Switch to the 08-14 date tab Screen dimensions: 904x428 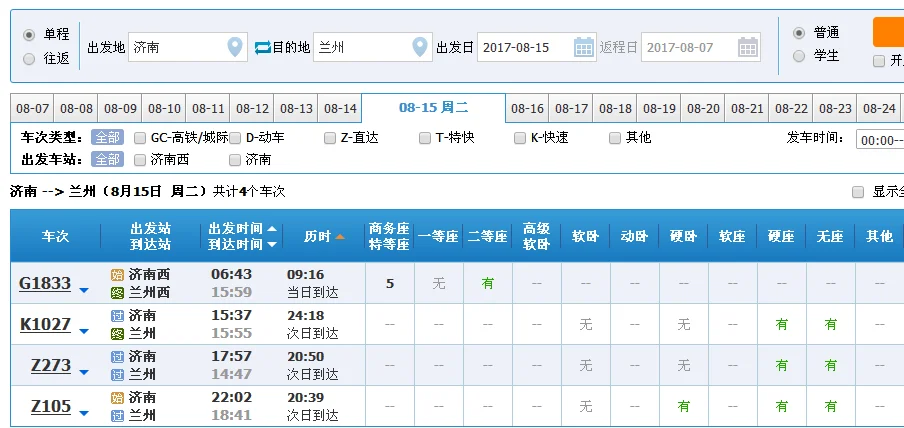(x=340, y=108)
